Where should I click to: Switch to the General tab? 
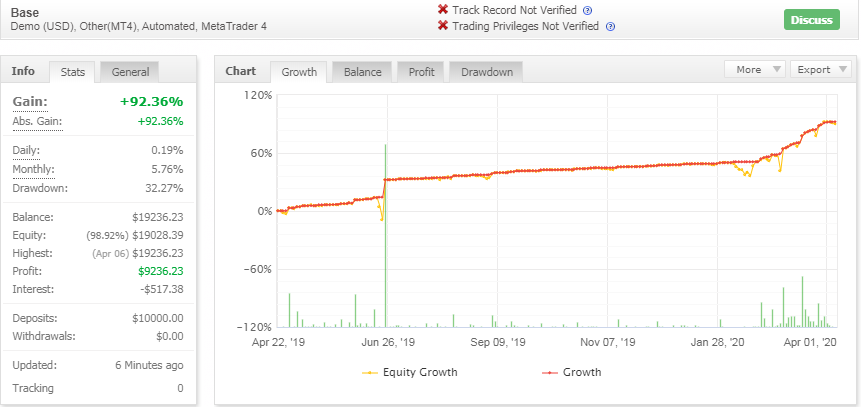click(130, 72)
